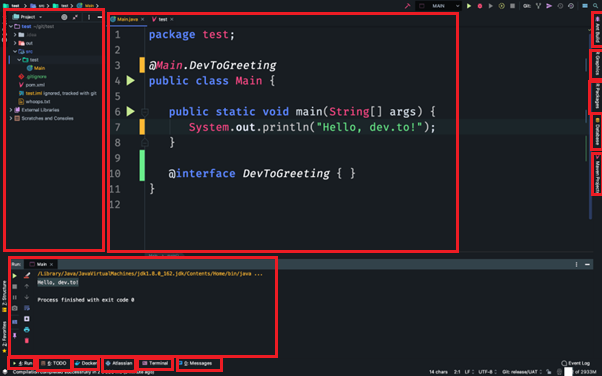
Task: Pause output in the Run panel
Action: click(x=15, y=297)
